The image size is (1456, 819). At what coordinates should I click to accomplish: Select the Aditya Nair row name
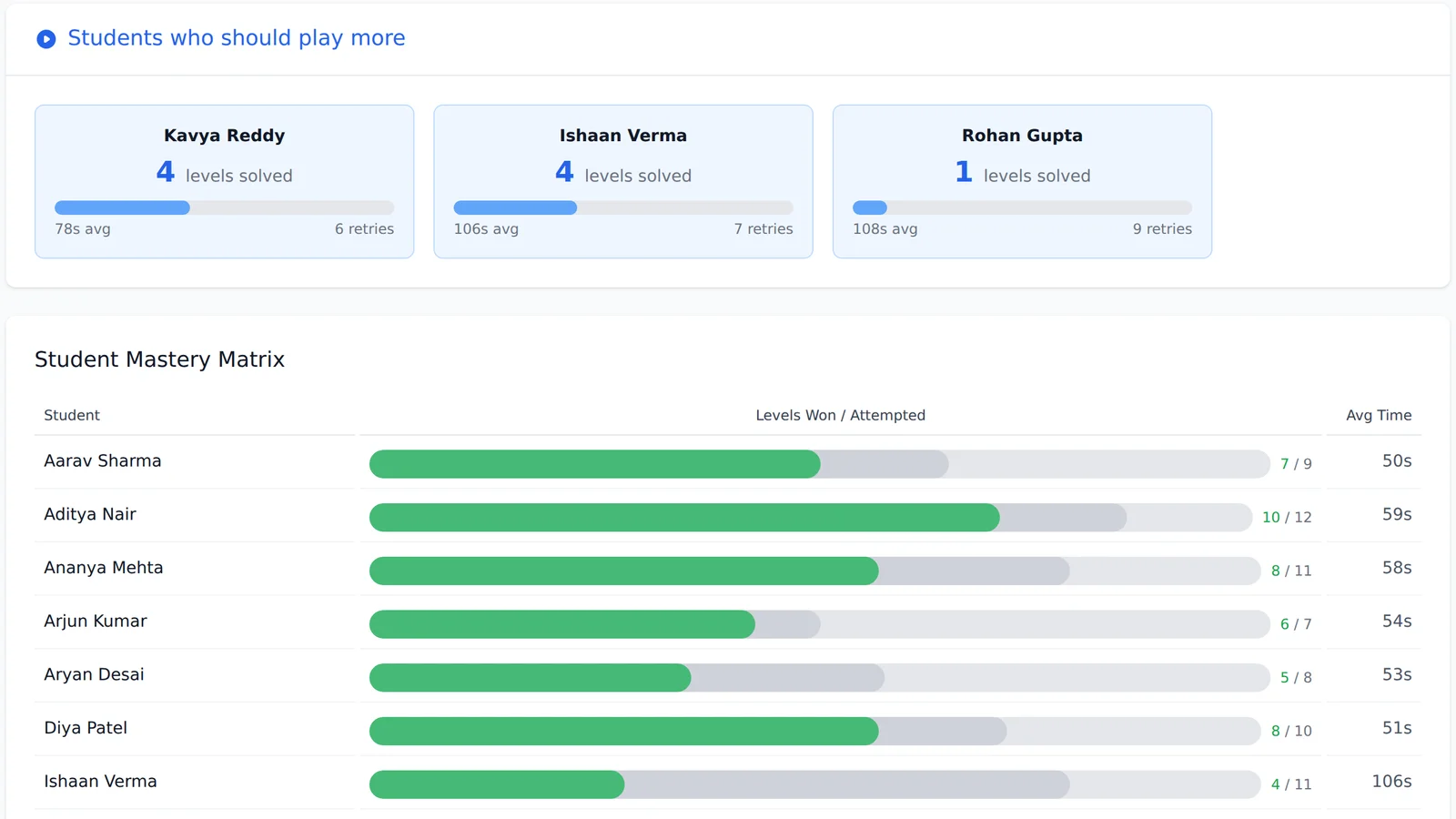click(x=90, y=514)
